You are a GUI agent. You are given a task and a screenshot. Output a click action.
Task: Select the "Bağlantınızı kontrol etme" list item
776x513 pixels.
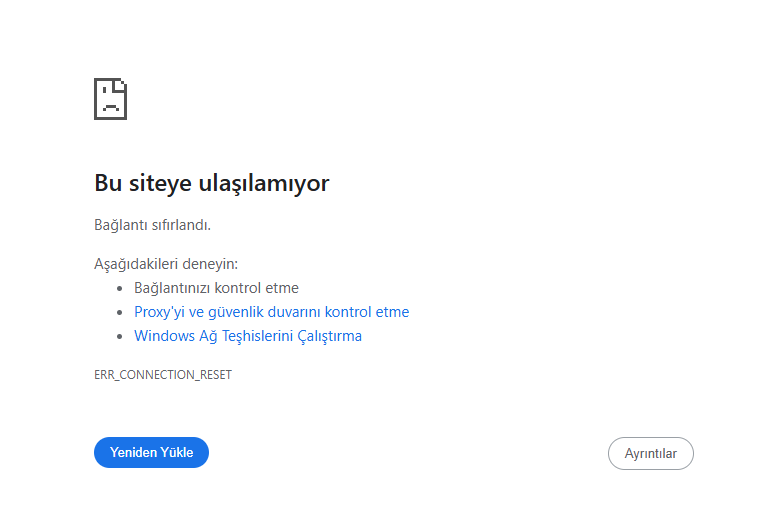point(216,288)
